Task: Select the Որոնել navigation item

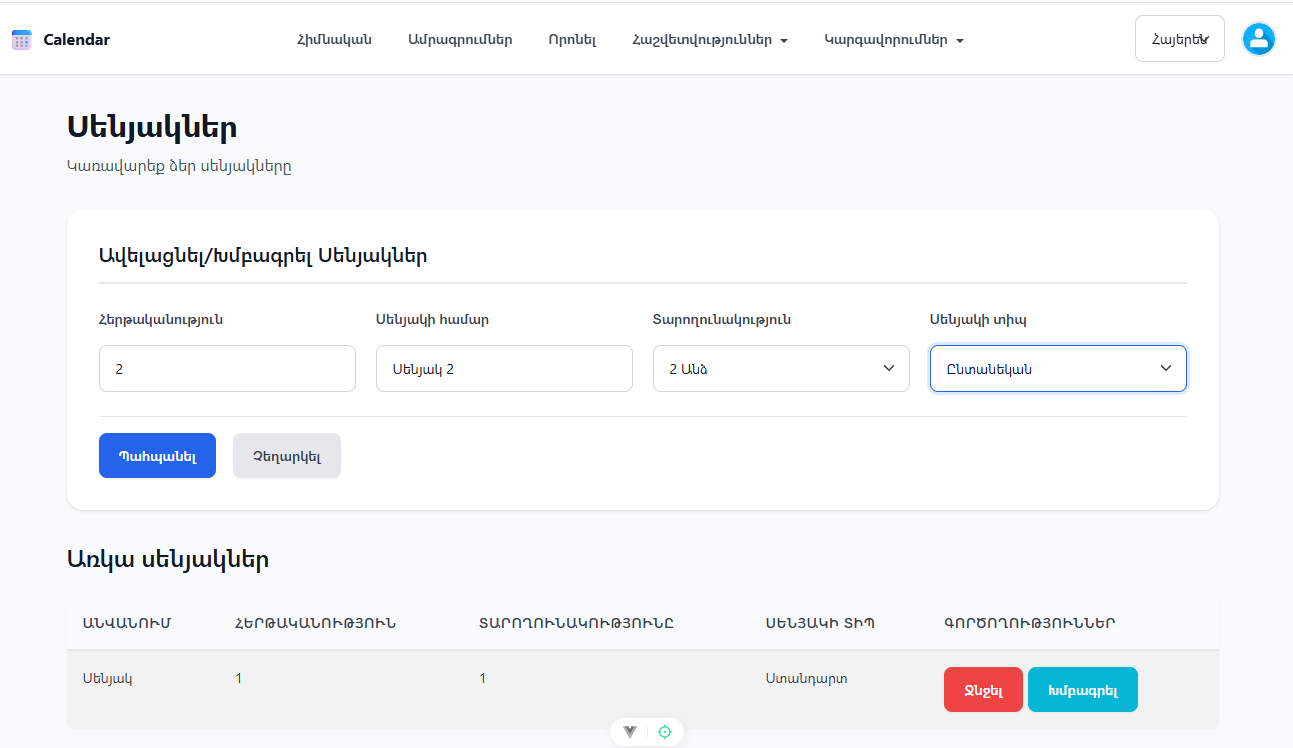Action: click(572, 40)
